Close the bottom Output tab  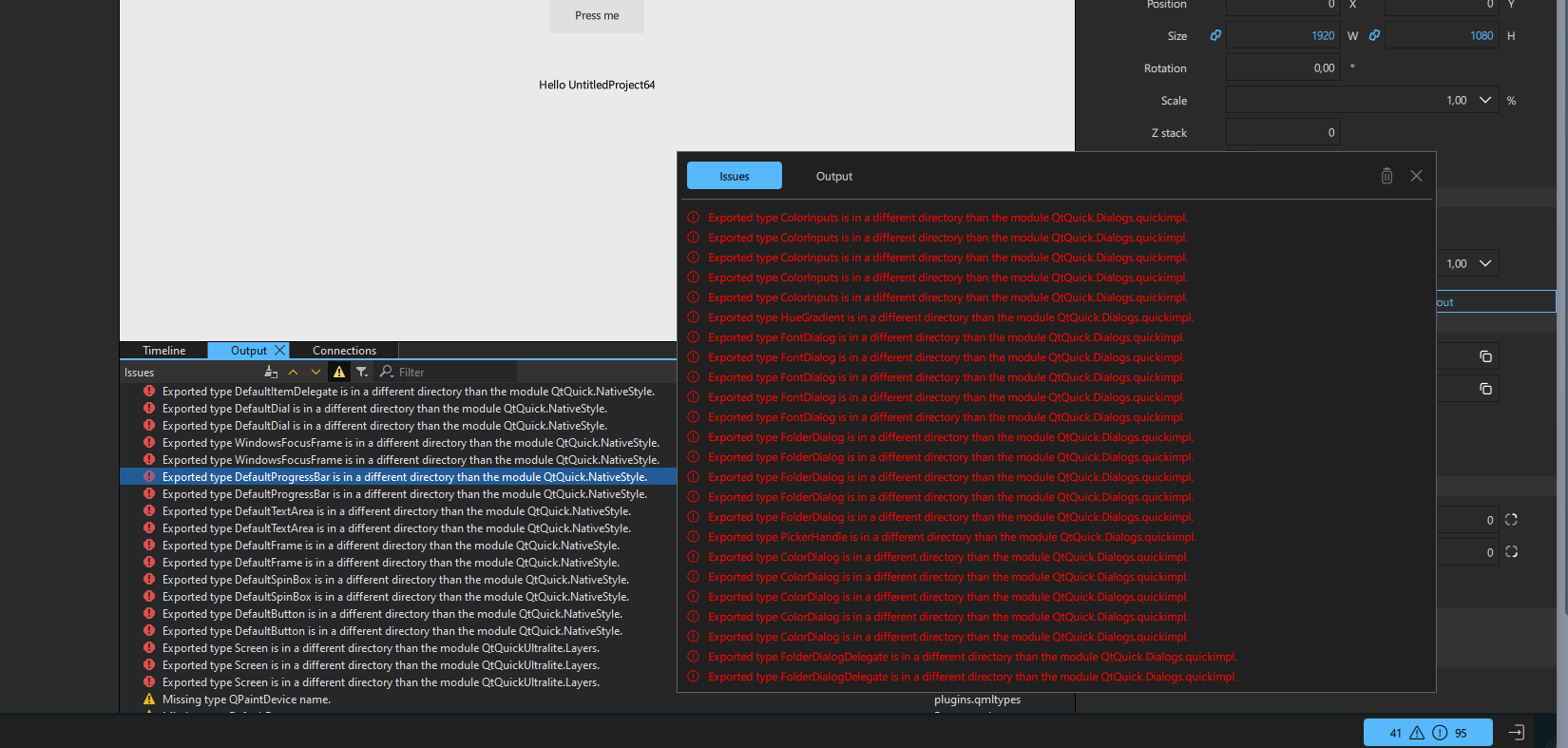click(279, 351)
